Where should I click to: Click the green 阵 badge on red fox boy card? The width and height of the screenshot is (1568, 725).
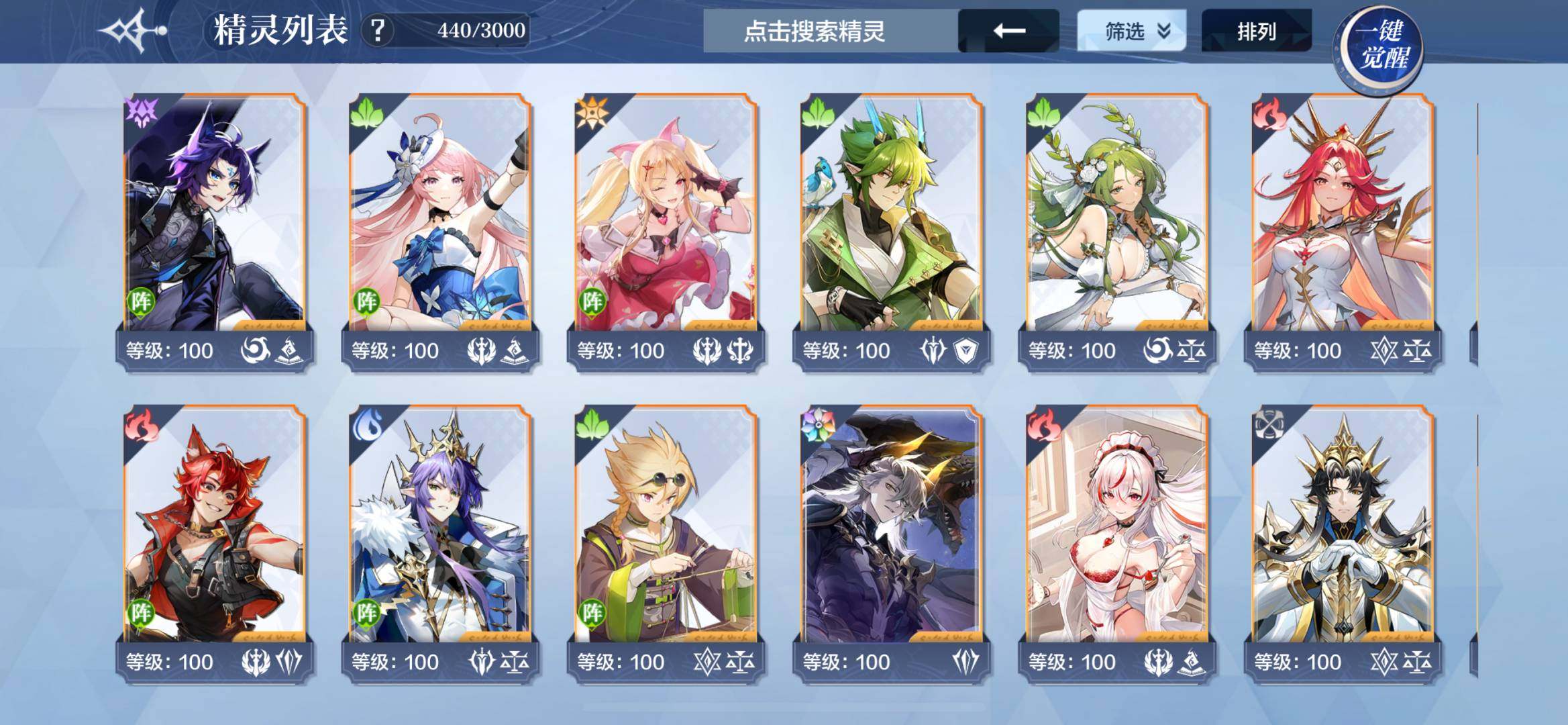tap(141, 613)
